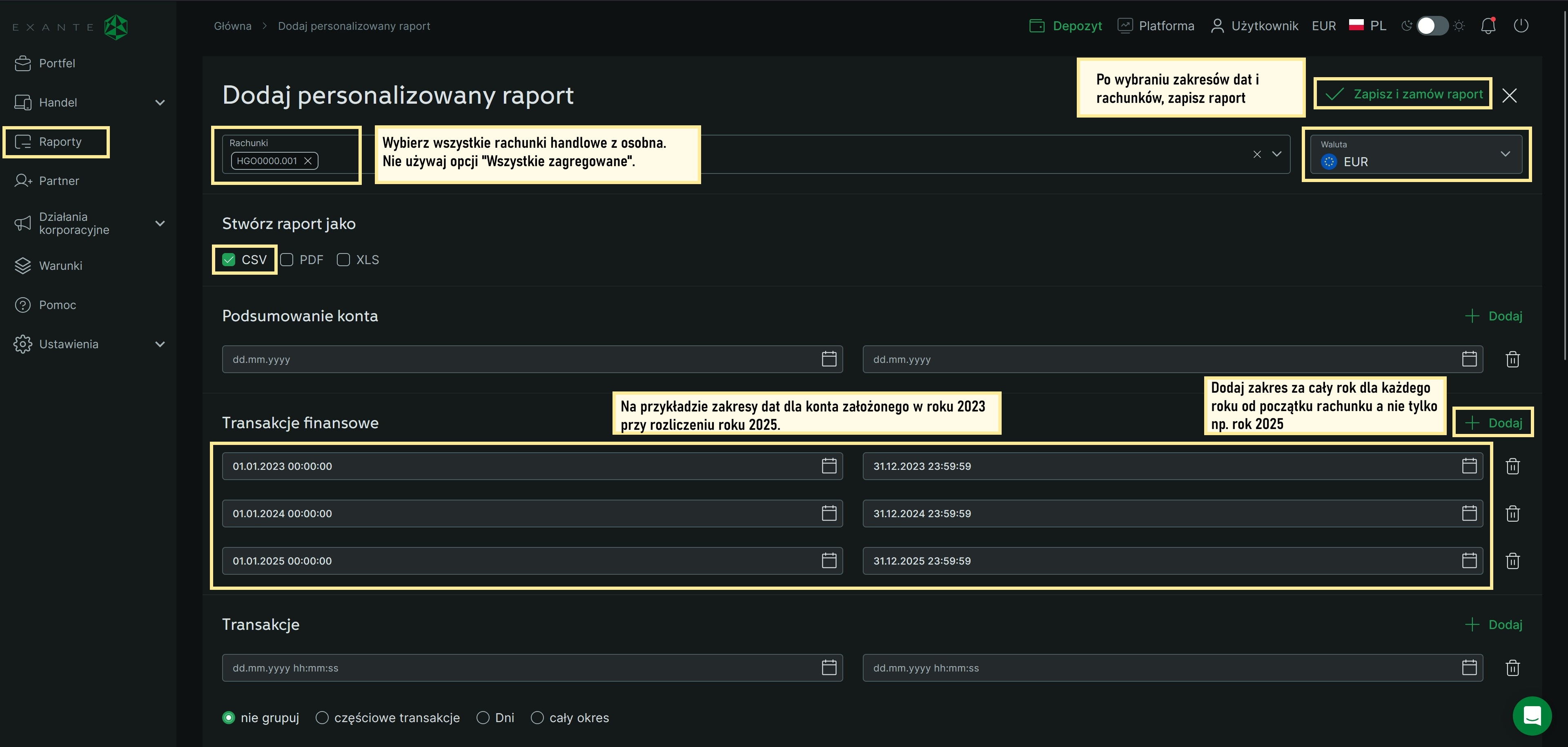Select the 'cały okres' radio option

(x=537, y=718)
